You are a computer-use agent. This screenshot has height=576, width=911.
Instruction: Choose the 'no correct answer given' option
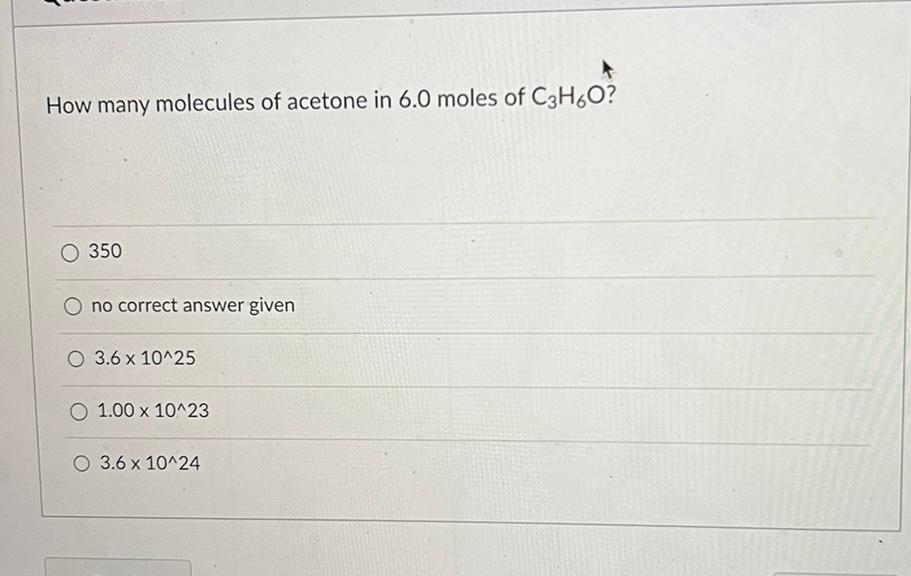coord(73,305)
